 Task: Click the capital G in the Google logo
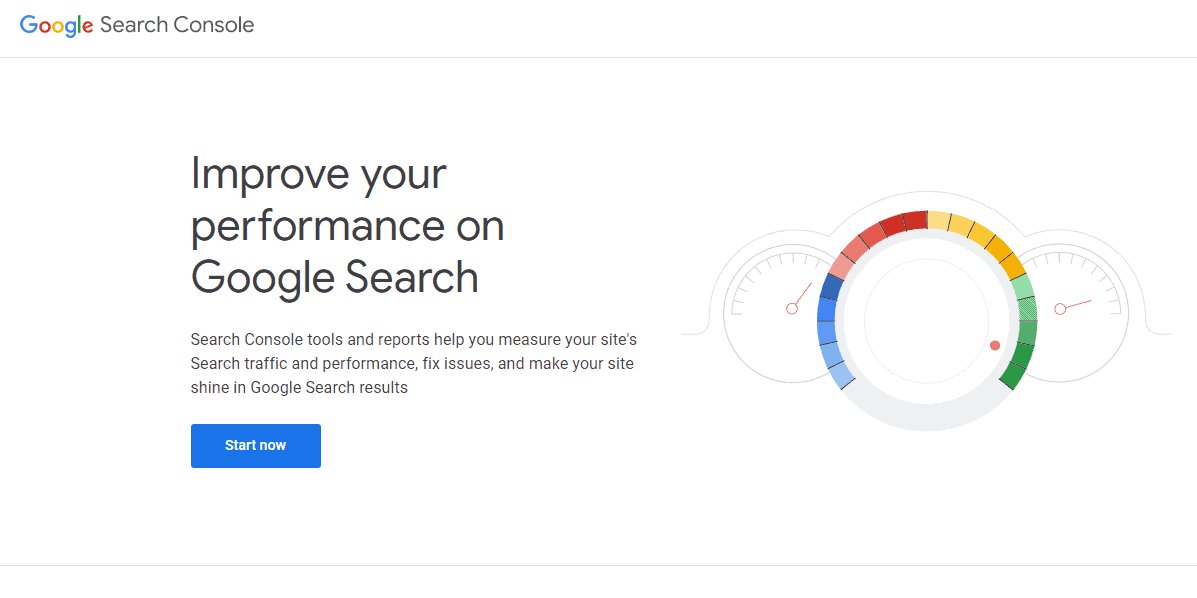27,25
